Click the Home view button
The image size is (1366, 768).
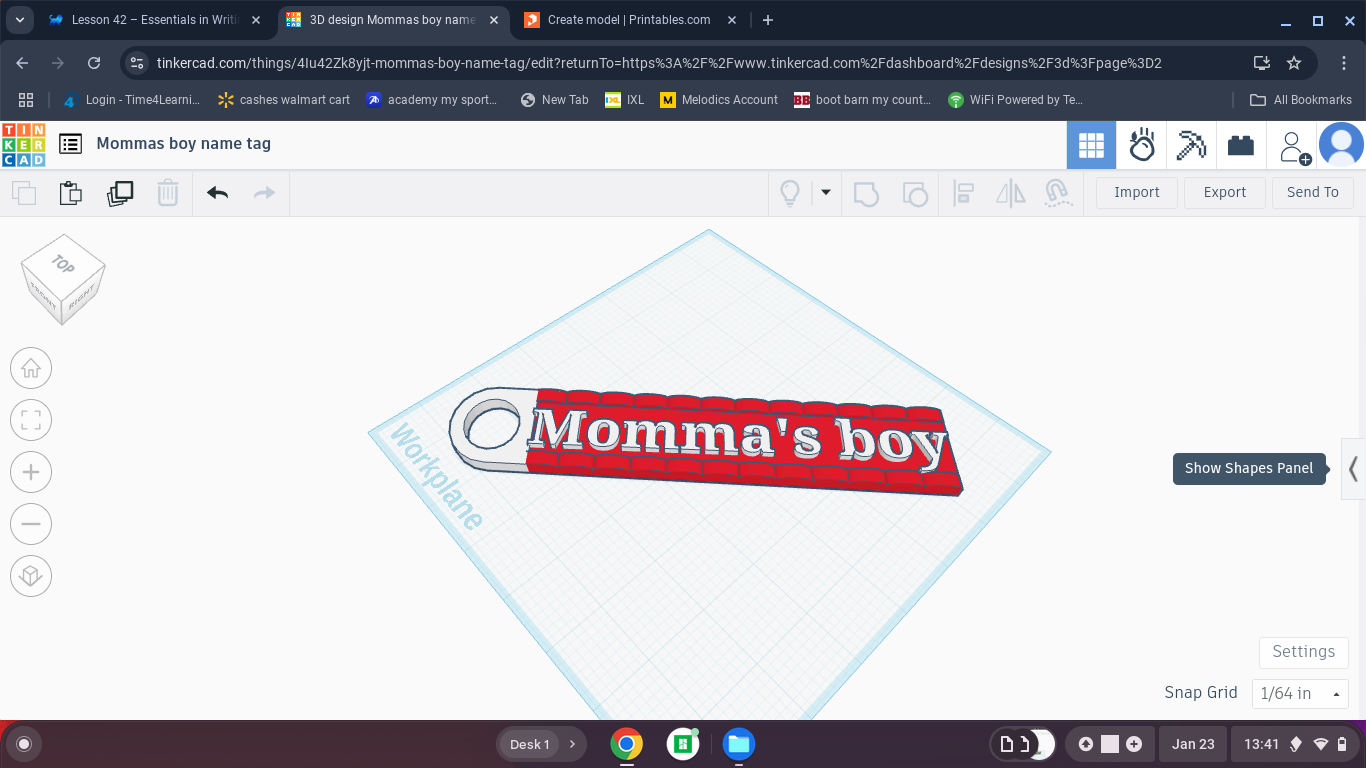(31, 368)
